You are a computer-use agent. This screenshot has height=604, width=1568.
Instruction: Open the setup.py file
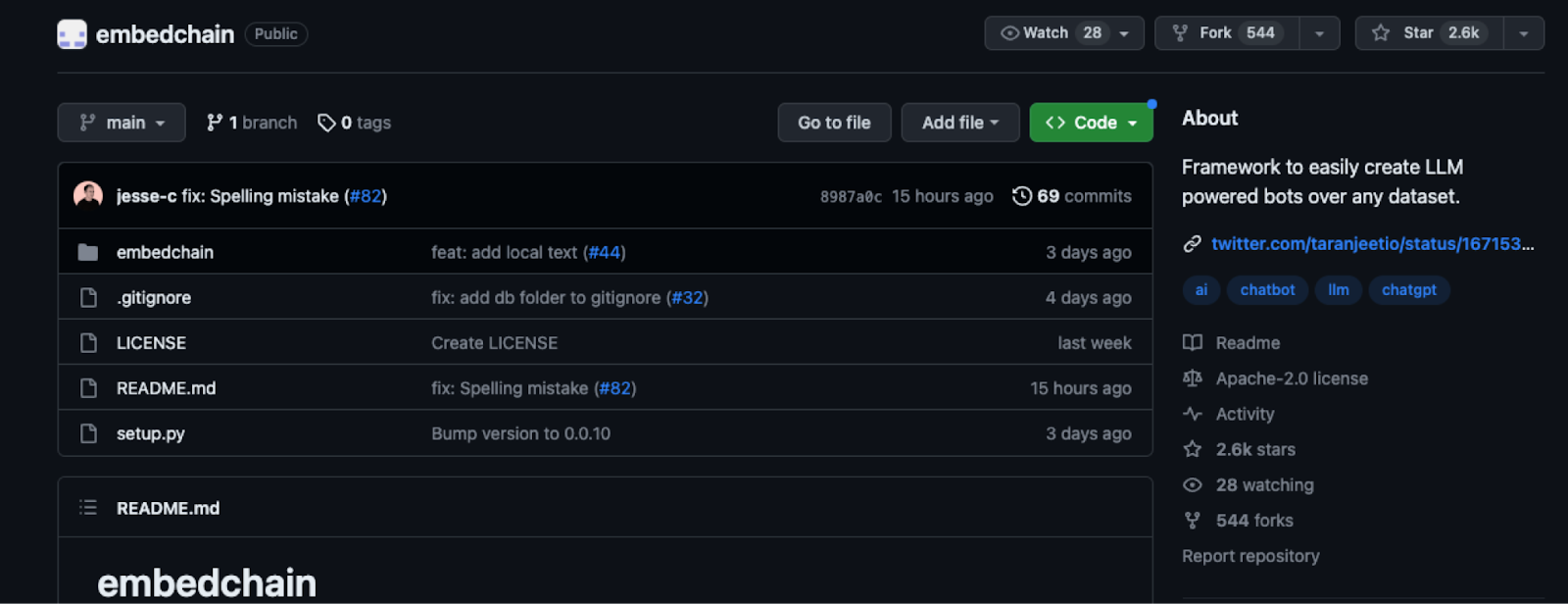[151, 433]
